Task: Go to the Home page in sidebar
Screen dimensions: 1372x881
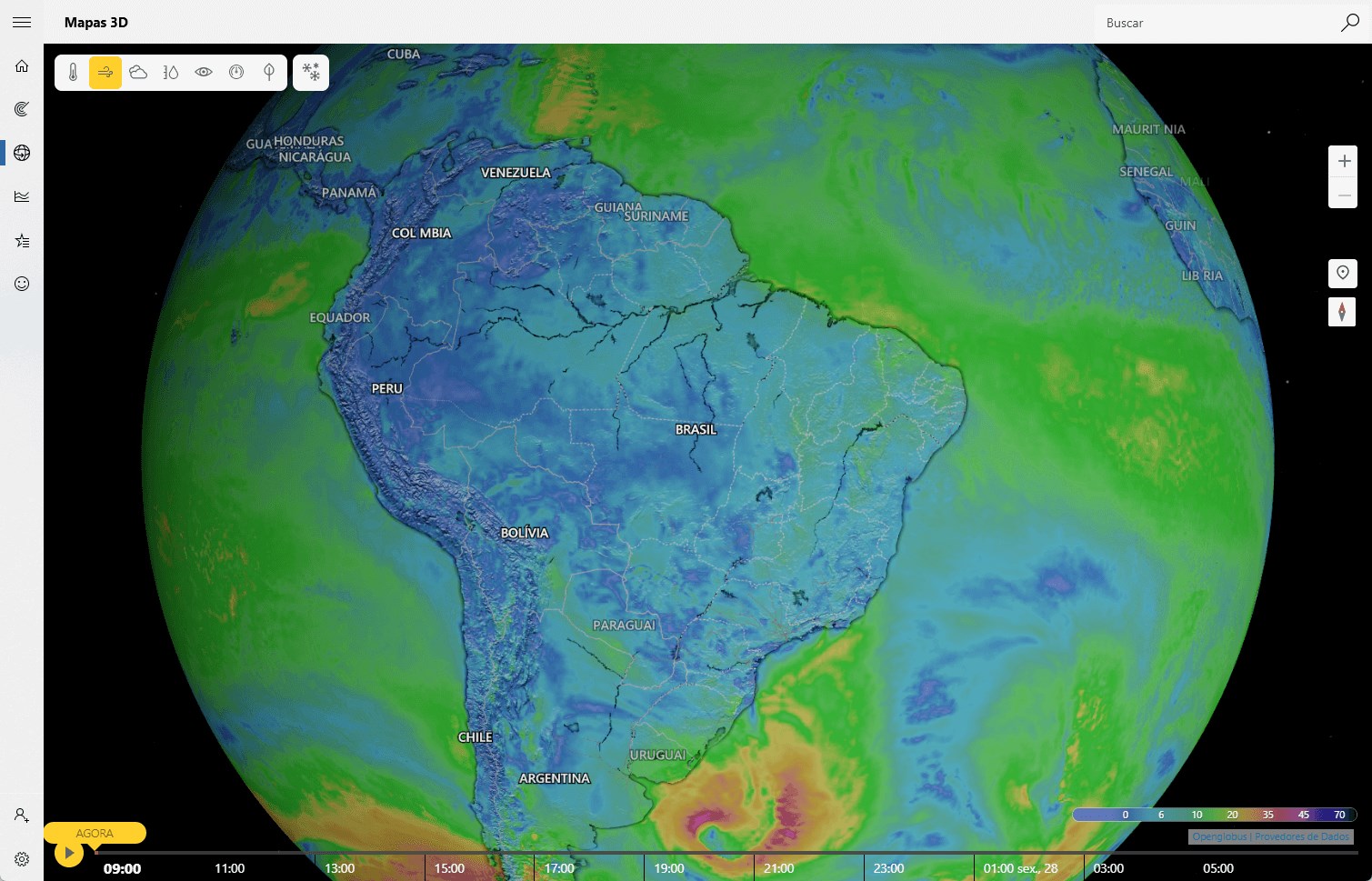Action: (22, 65)
